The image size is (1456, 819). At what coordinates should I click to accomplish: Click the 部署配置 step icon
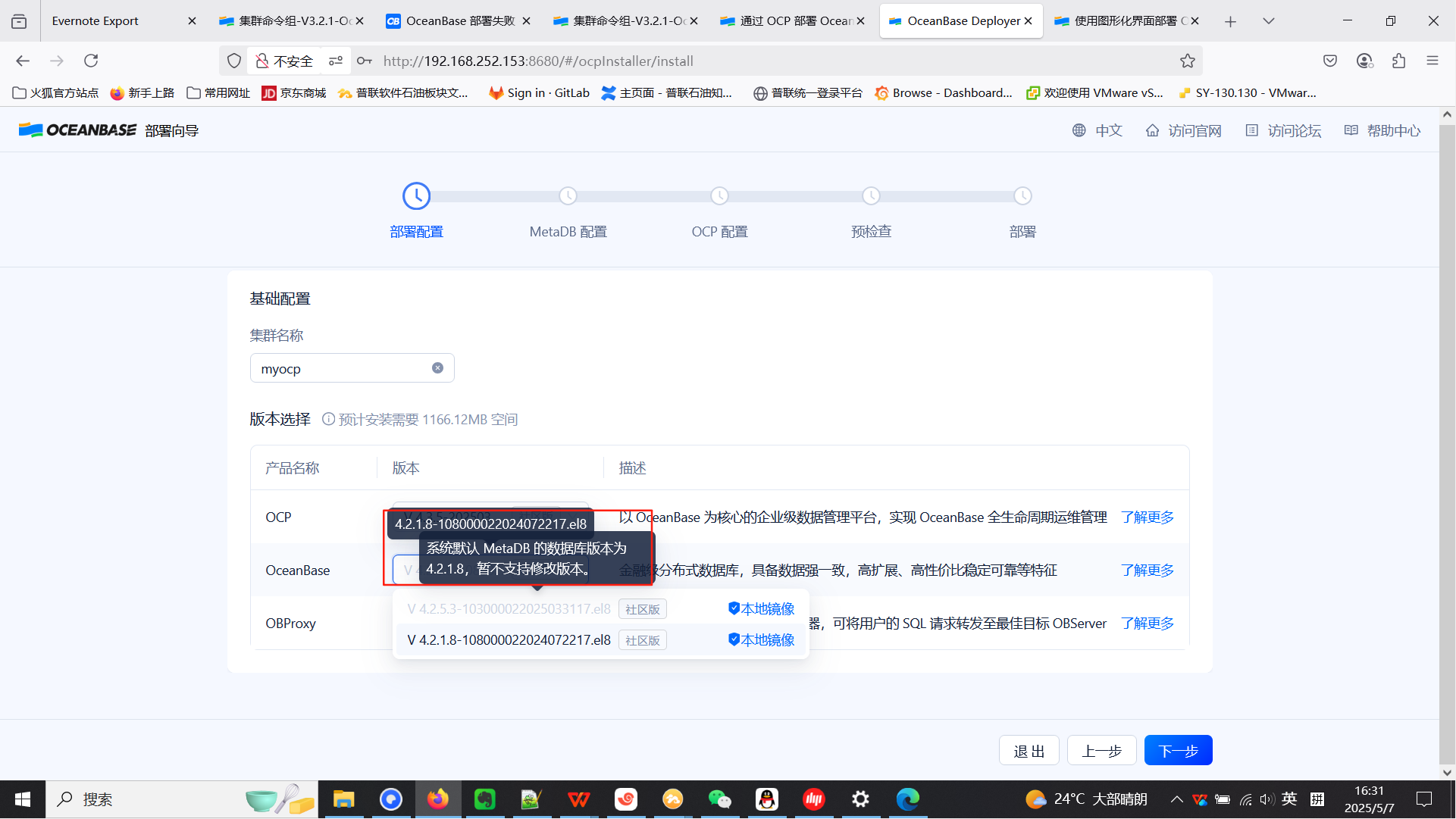click(416, 196)
